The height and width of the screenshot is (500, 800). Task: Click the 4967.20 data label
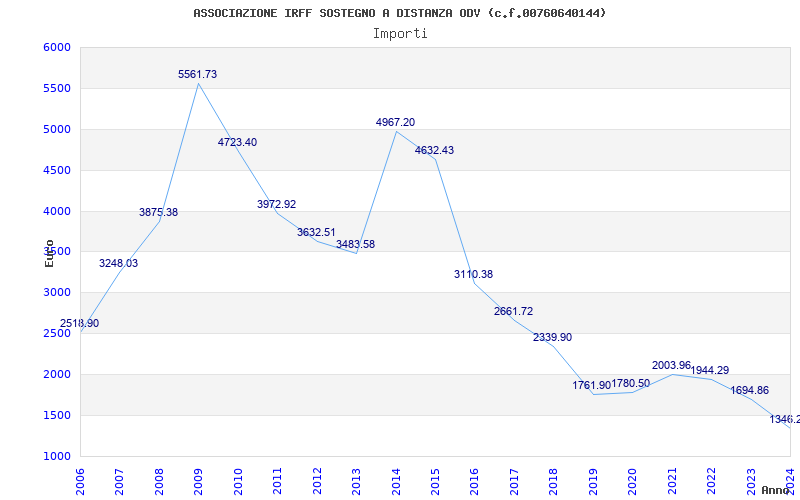tap(395, 122)
